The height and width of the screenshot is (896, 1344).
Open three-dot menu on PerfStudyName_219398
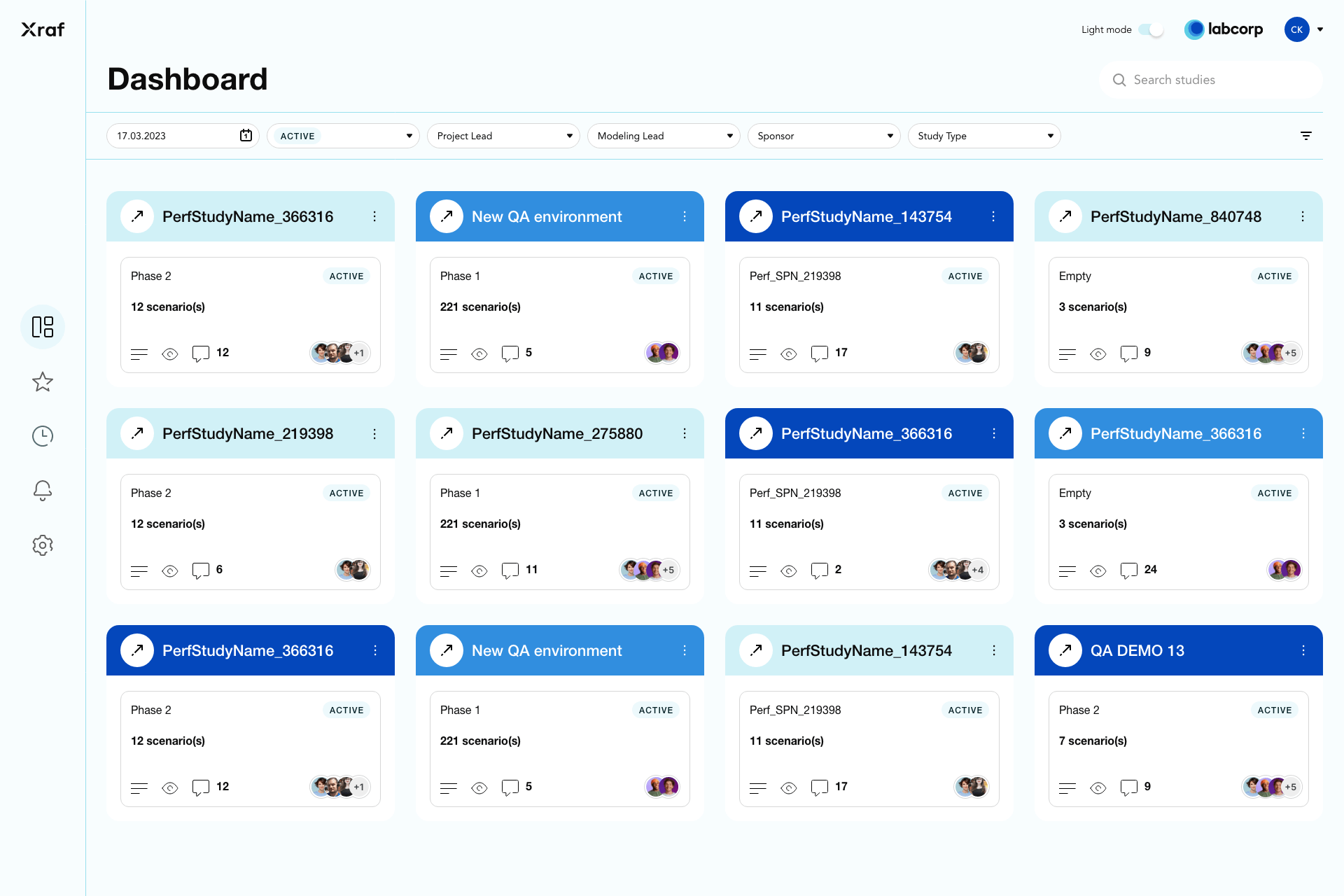(374, 433)
